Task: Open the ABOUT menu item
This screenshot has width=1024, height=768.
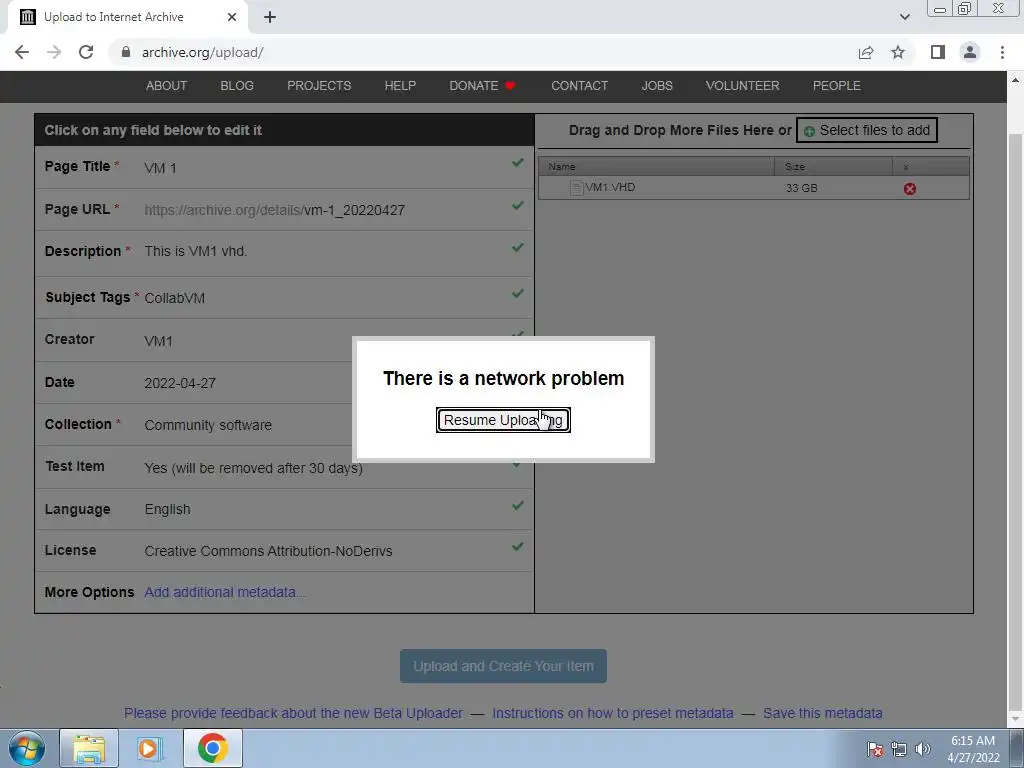Action: click(x=166, y=86)
